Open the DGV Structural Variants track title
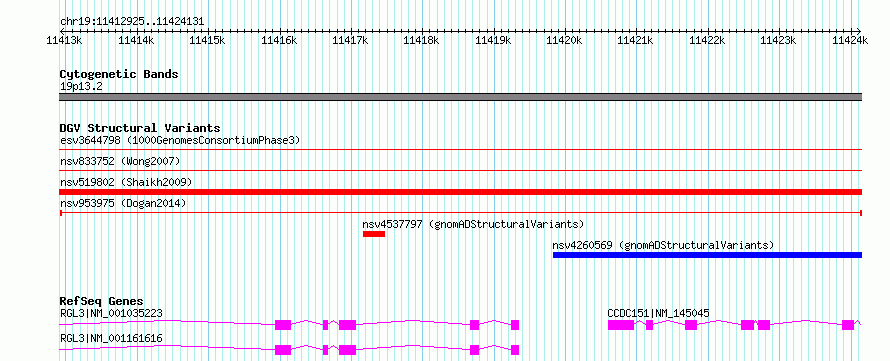The height and width of the screenshot is (361, 890). (x=140, y=128)
